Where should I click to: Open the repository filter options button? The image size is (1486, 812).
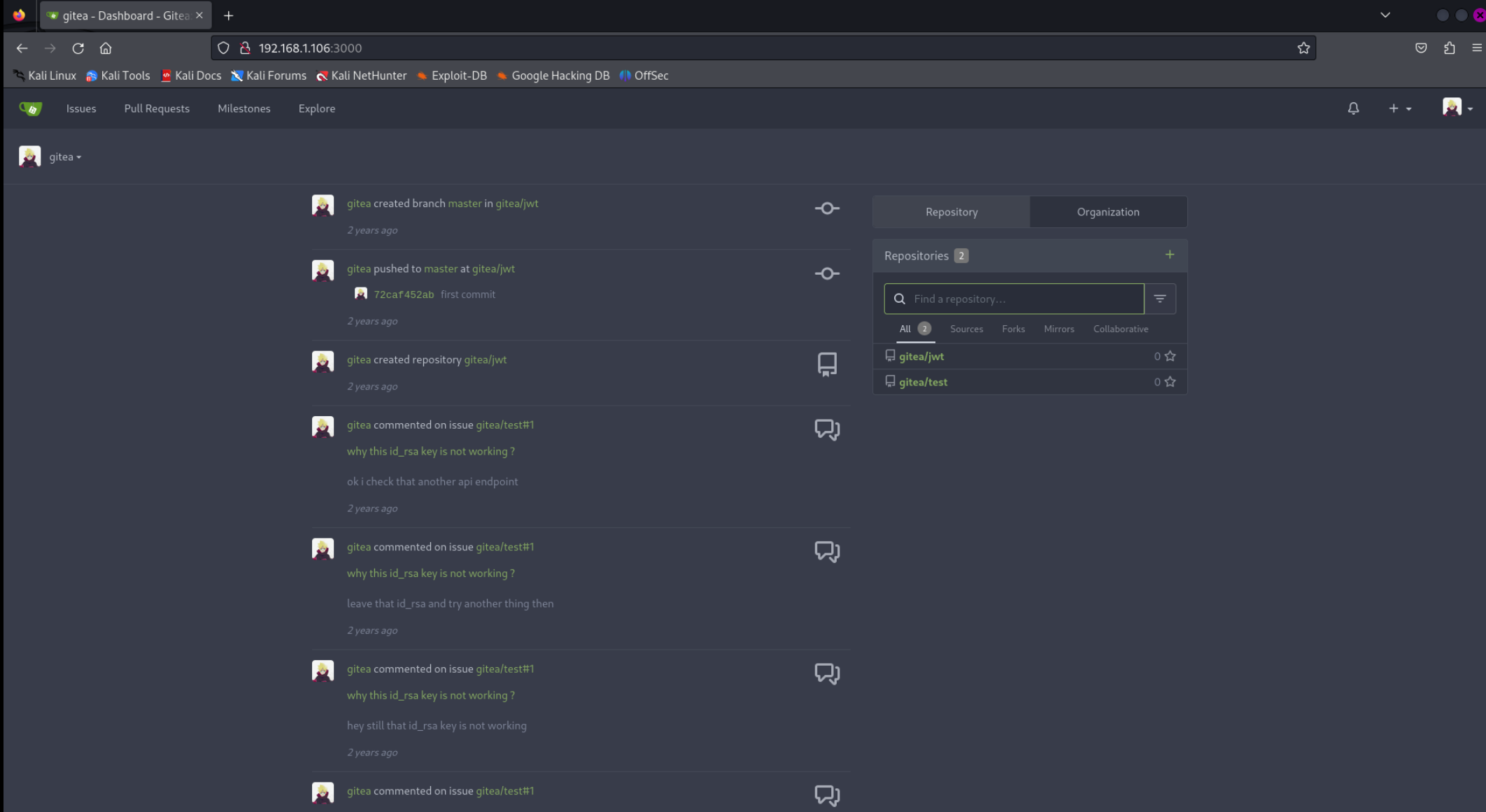(1160, 299)
